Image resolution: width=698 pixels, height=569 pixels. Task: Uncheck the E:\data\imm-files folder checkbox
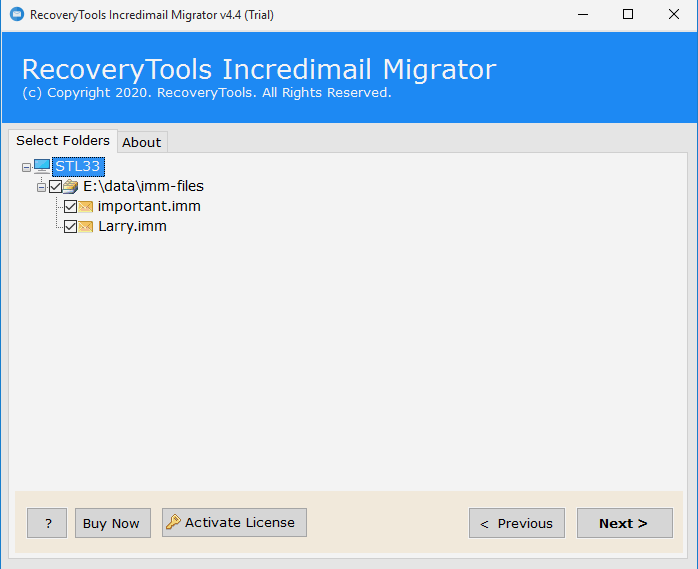pos(55,186)
